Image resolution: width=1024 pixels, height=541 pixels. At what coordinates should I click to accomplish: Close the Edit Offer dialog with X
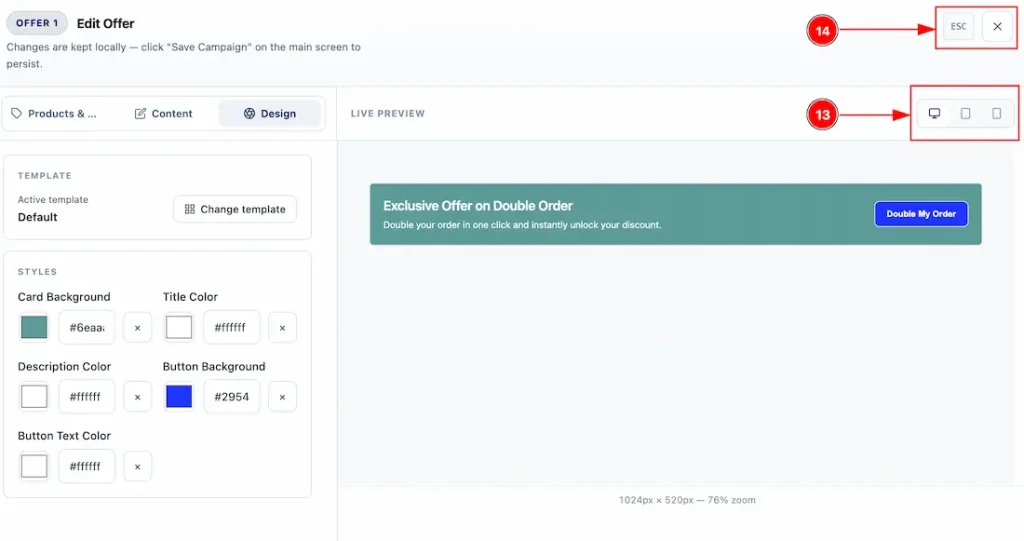pos(997,27)
